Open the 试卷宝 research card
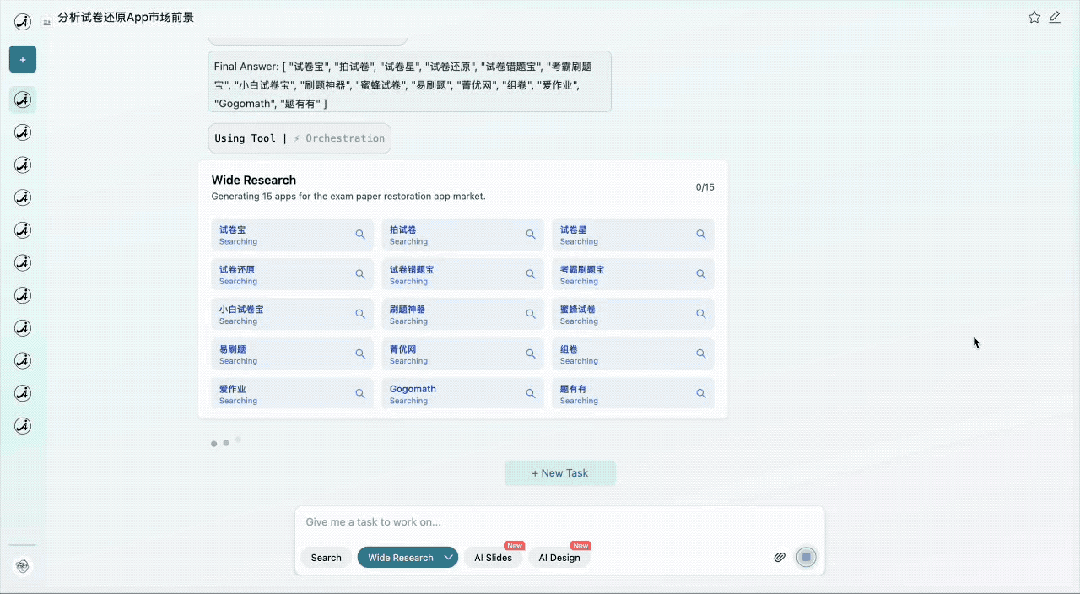The image size is (1080, 594). point(292,235)
